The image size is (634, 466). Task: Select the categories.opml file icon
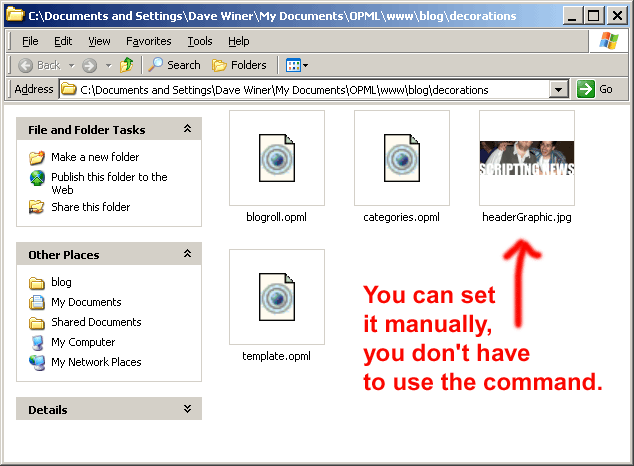(x=402, y=158)
